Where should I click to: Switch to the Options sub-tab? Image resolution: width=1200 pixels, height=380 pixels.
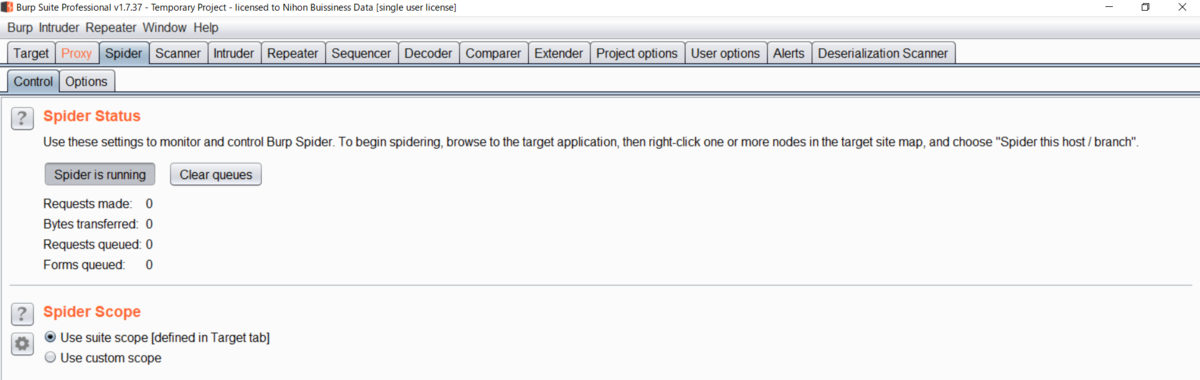tap(87, 81)
